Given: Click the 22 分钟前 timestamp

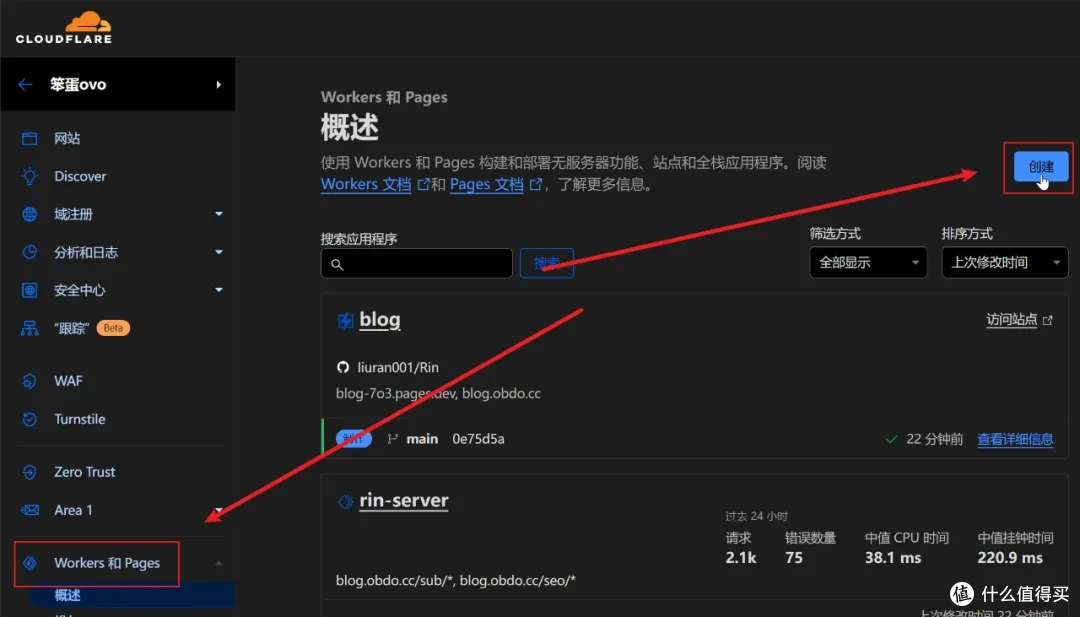Looking at the screenshot, I should (x=935, y=439).
